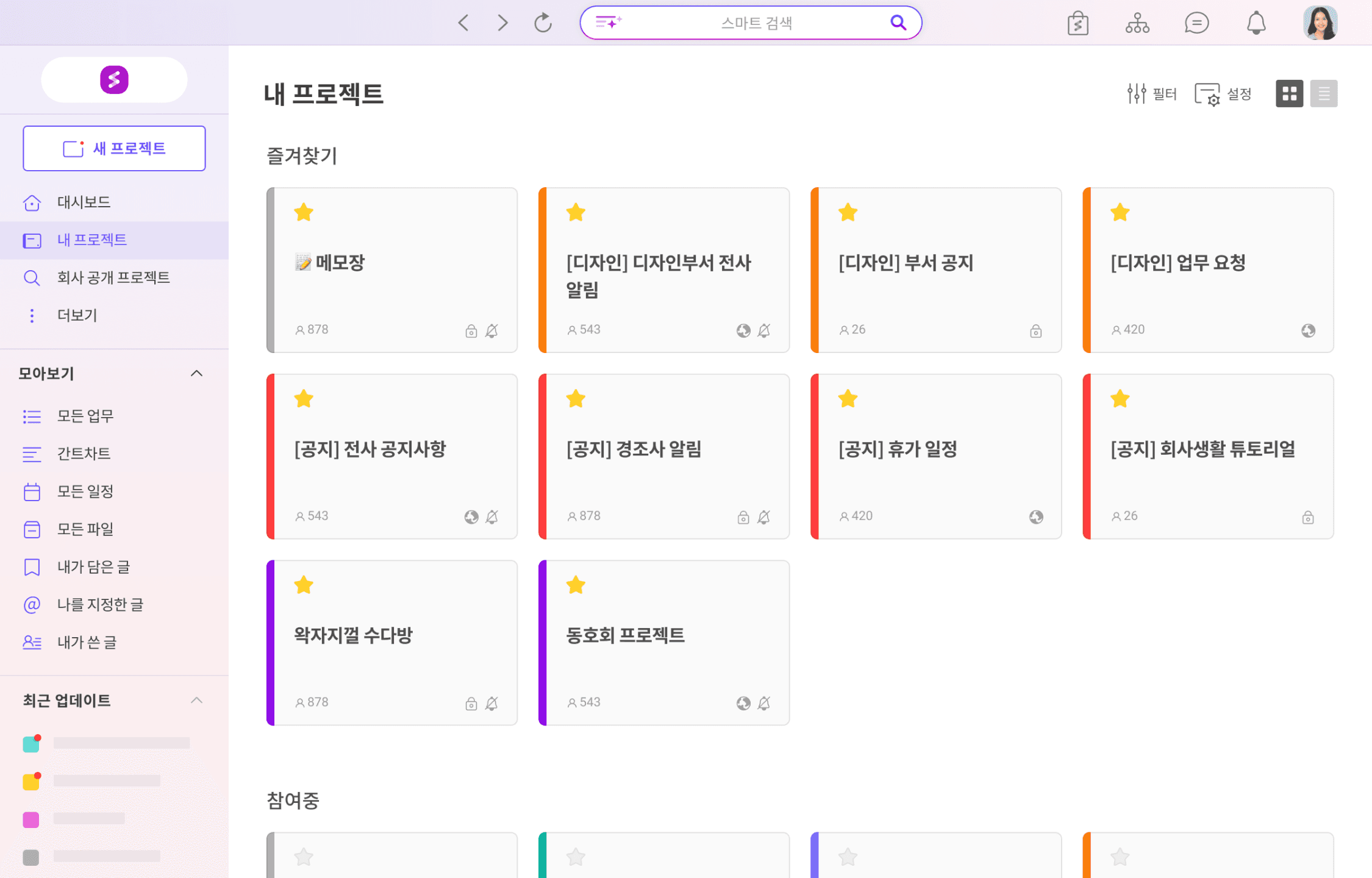Click the magnifier icon in the smart search bar

898,23
